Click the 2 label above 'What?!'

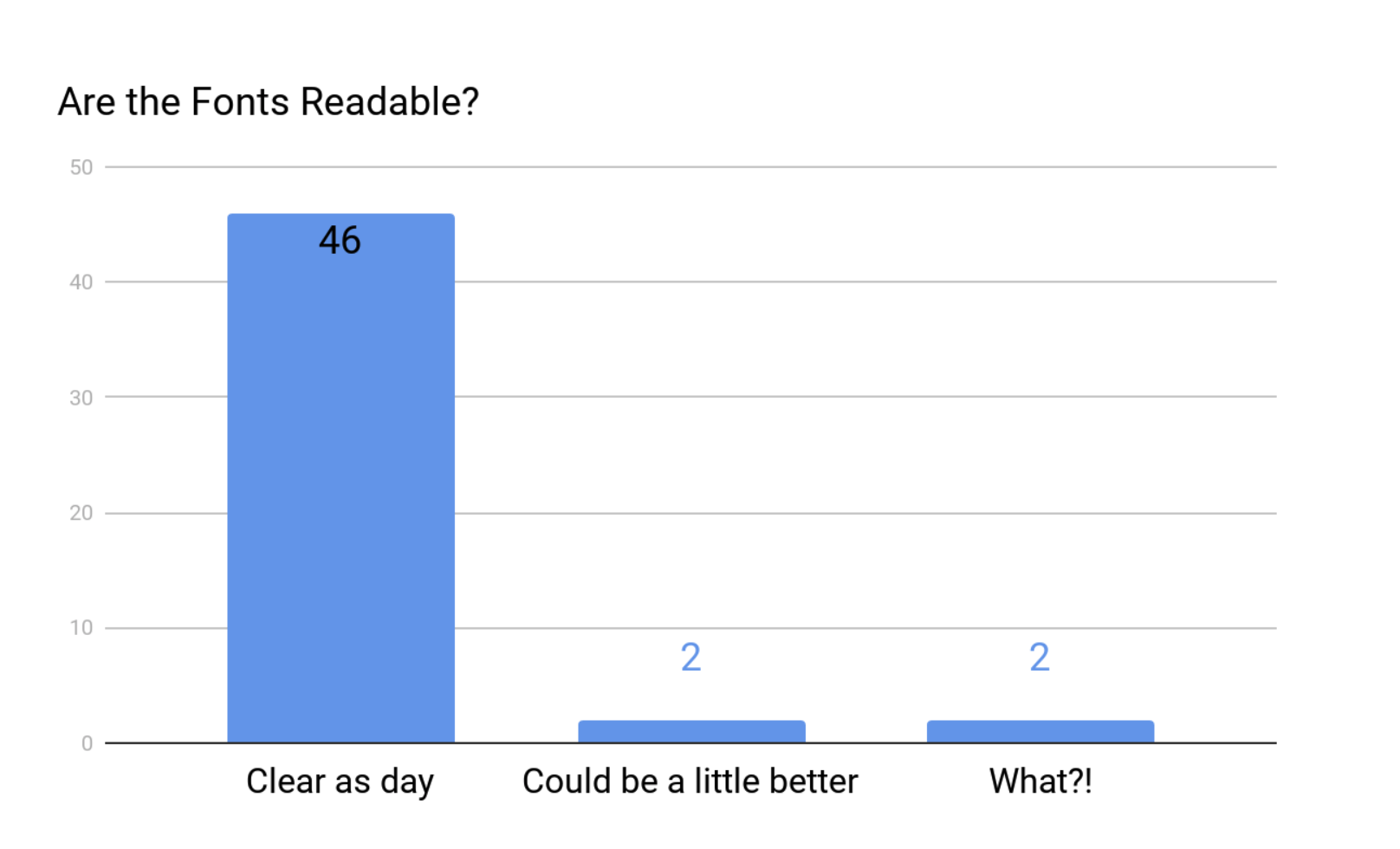pyautogui.click(x=1040, y=658)
